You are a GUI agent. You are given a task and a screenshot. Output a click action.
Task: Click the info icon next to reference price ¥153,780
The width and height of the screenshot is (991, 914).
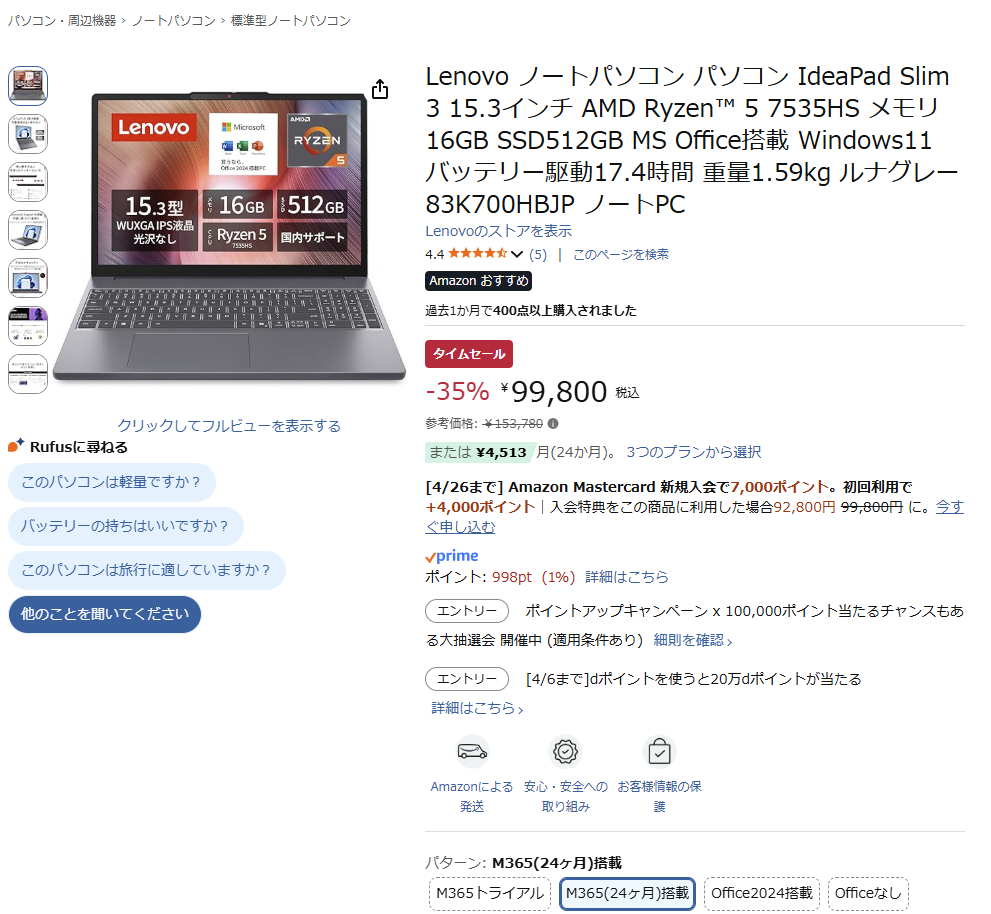[553, 424]
